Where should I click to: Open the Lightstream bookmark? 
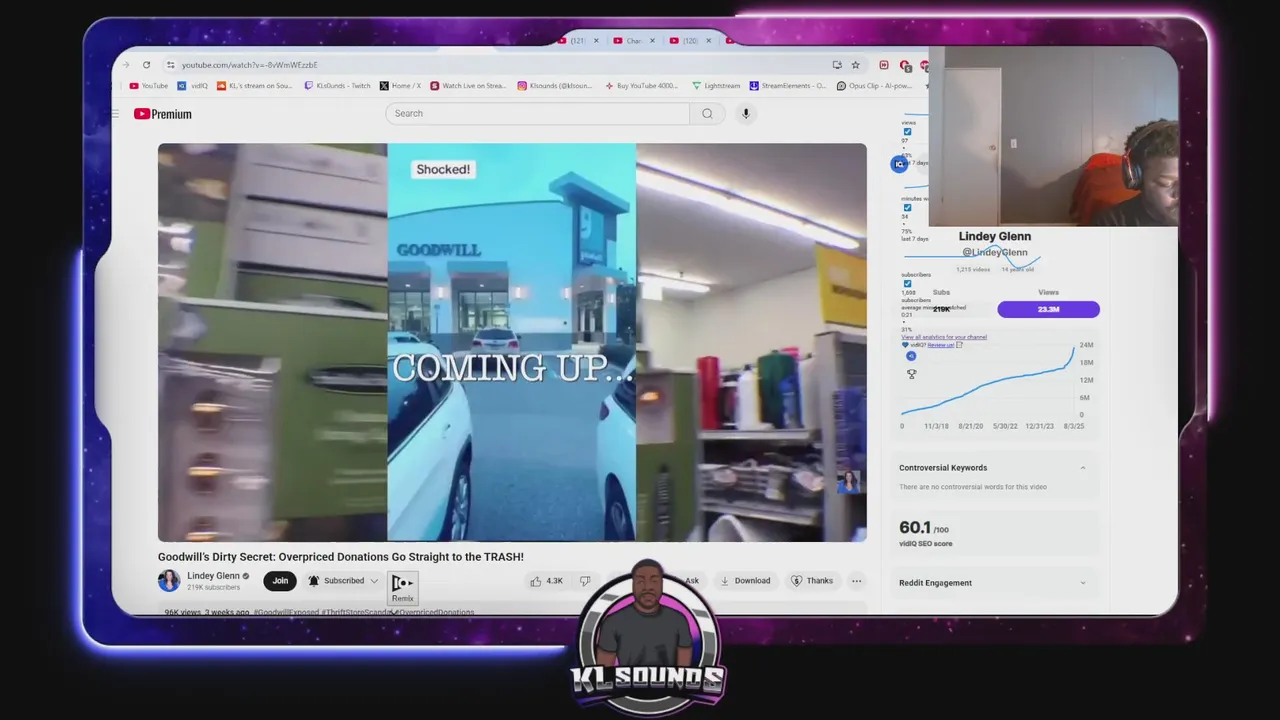pos(716,86)
